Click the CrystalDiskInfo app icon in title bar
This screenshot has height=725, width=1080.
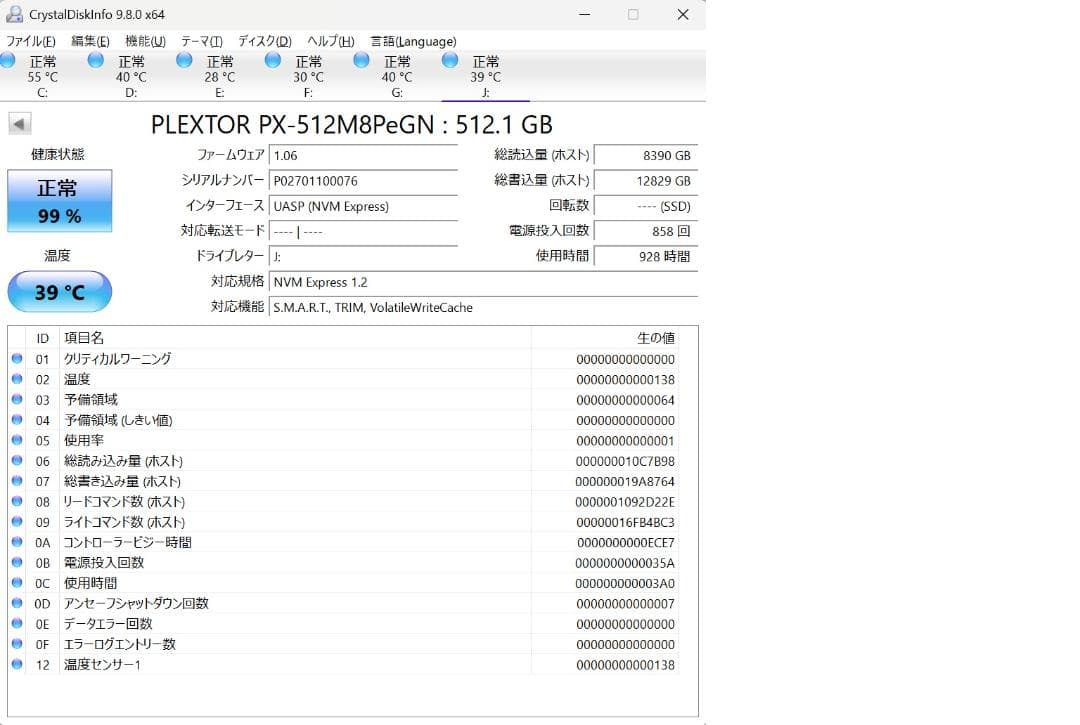tap(14, 14)
